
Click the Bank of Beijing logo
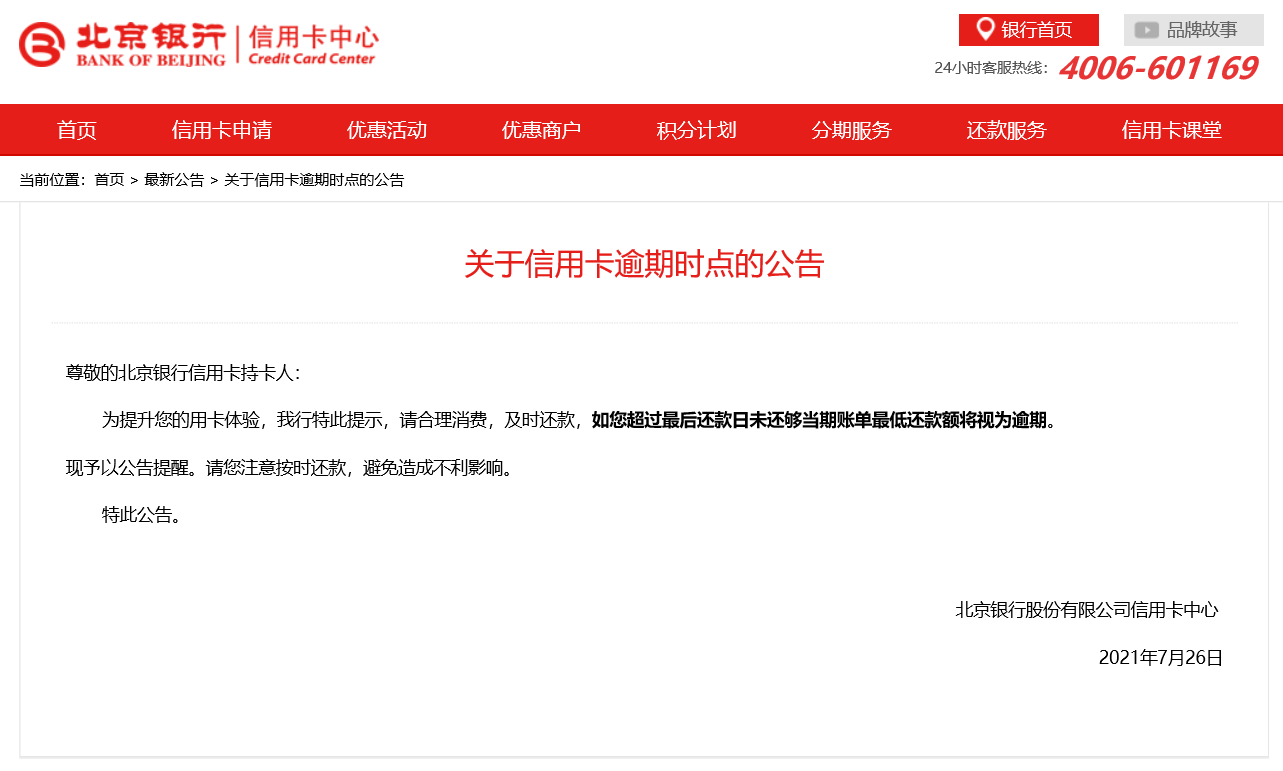(122, 45)
